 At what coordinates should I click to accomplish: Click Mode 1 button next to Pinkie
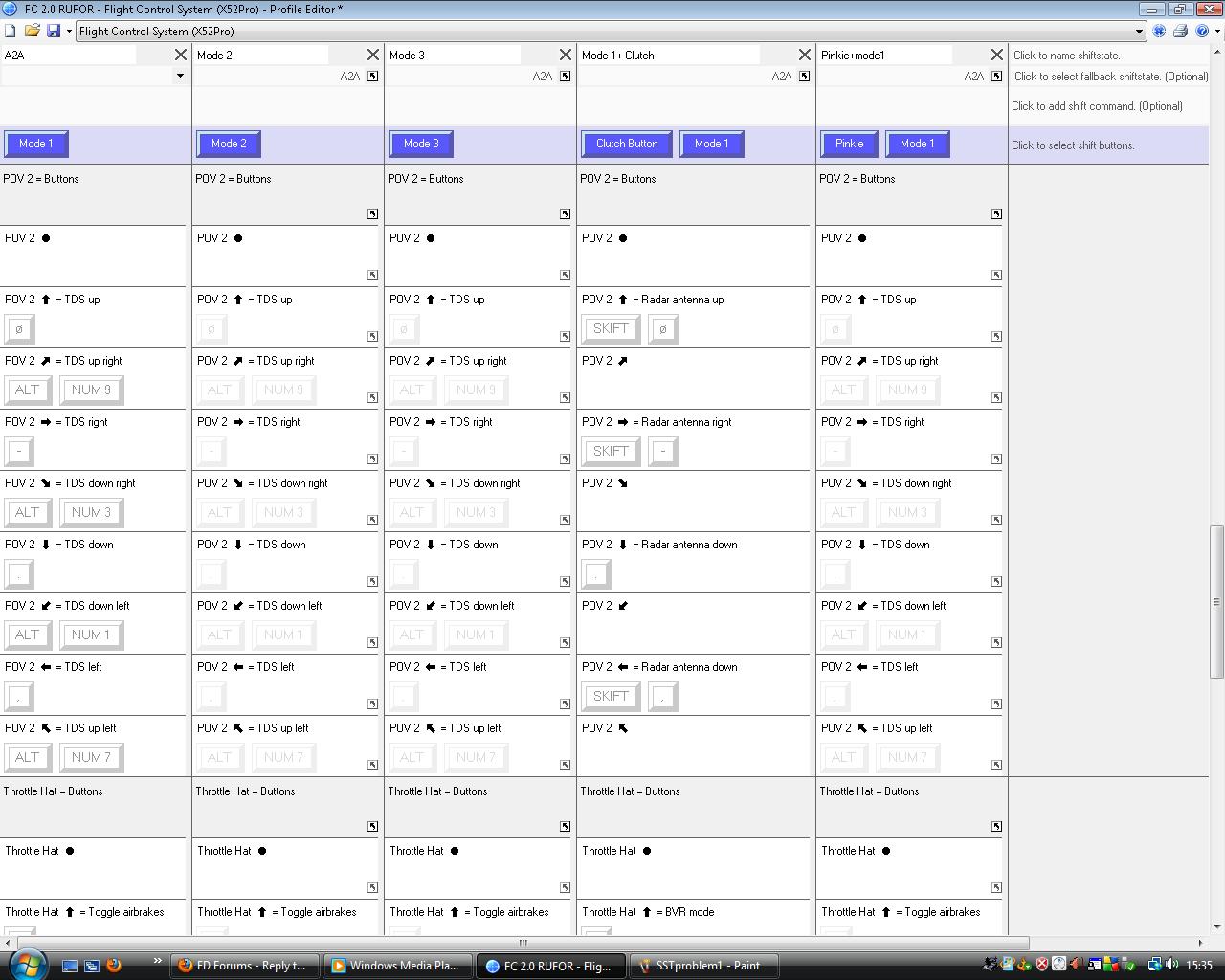click(x=917, y=144)
